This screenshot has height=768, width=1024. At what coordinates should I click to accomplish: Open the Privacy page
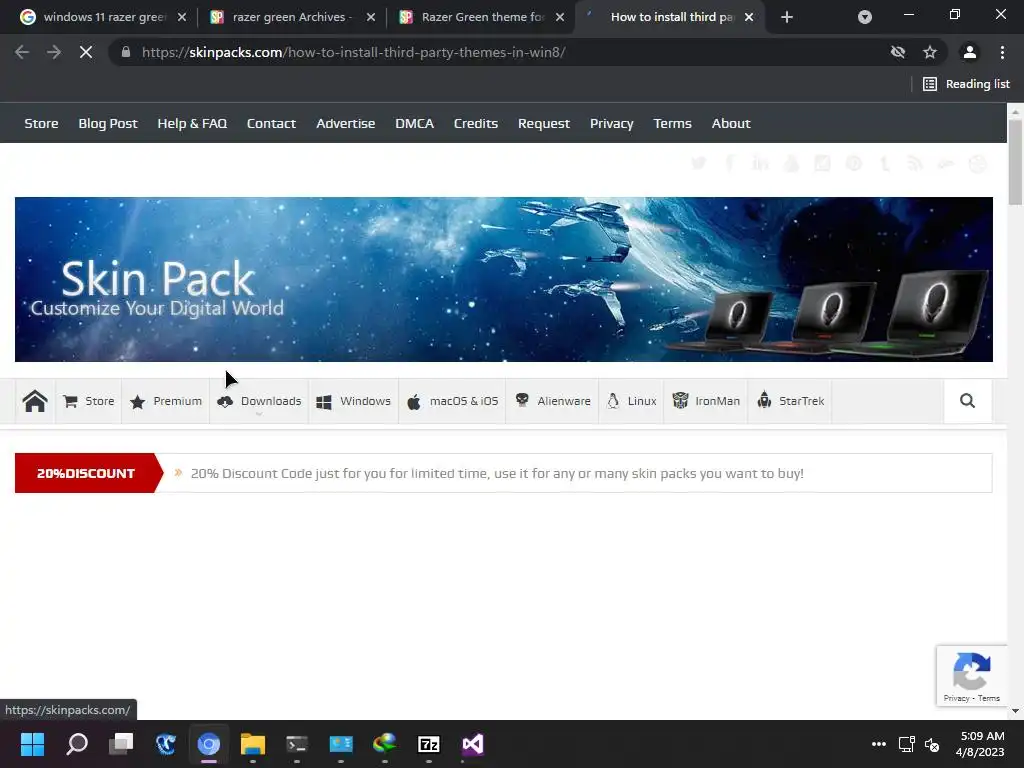pyautogui.click(x=611, y=123)
